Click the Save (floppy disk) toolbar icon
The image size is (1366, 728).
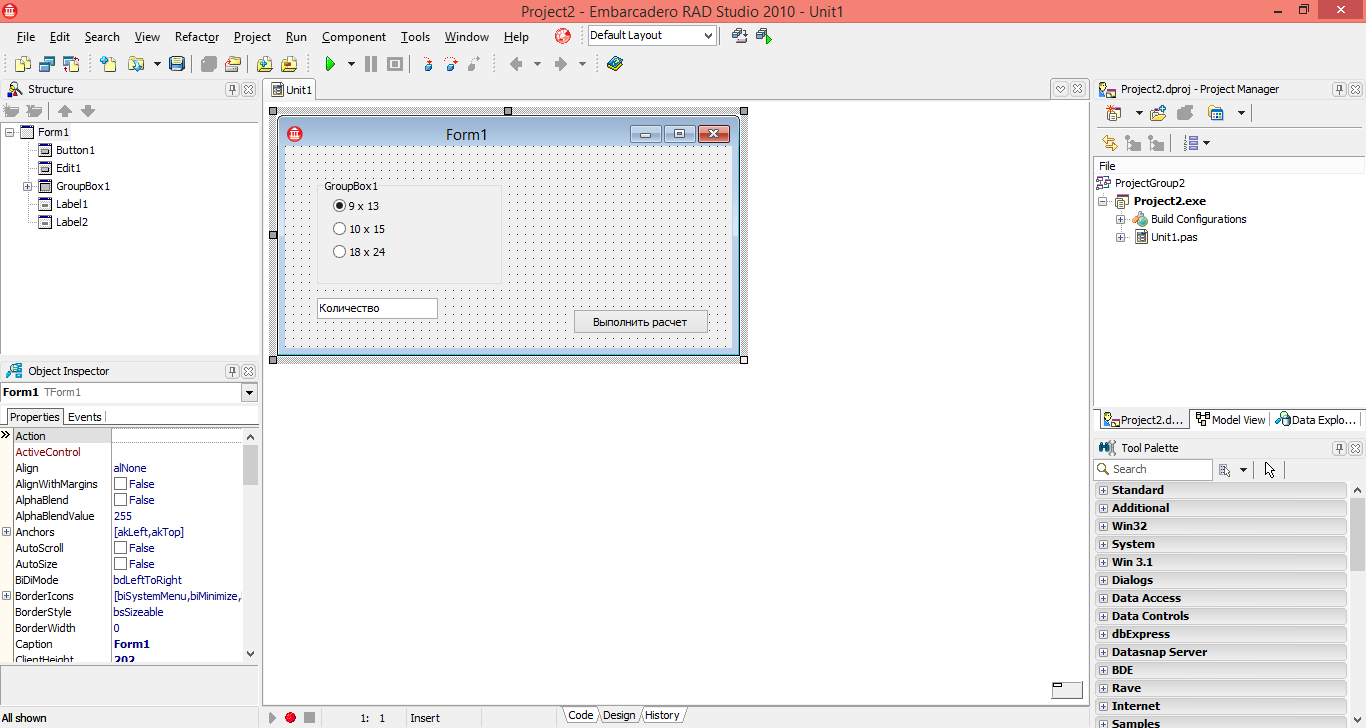pos(177,64)
